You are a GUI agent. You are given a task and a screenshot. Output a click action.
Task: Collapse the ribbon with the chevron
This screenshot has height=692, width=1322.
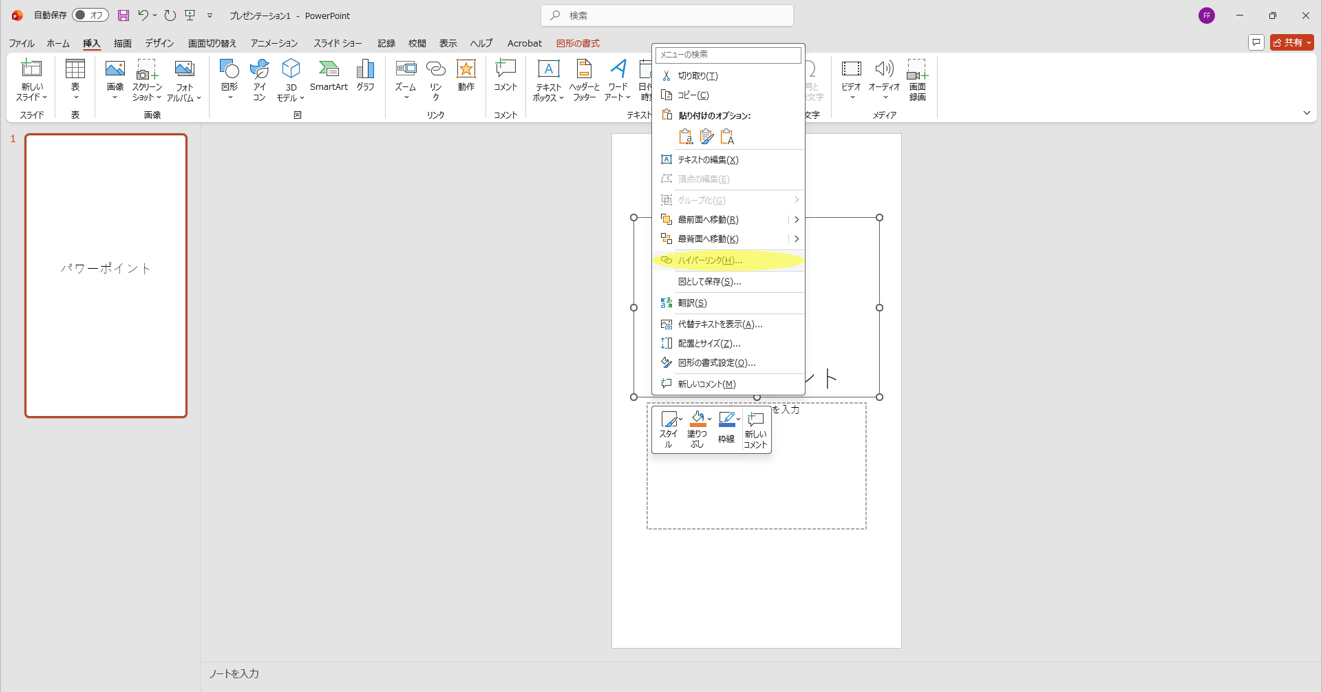(1306, 113)
